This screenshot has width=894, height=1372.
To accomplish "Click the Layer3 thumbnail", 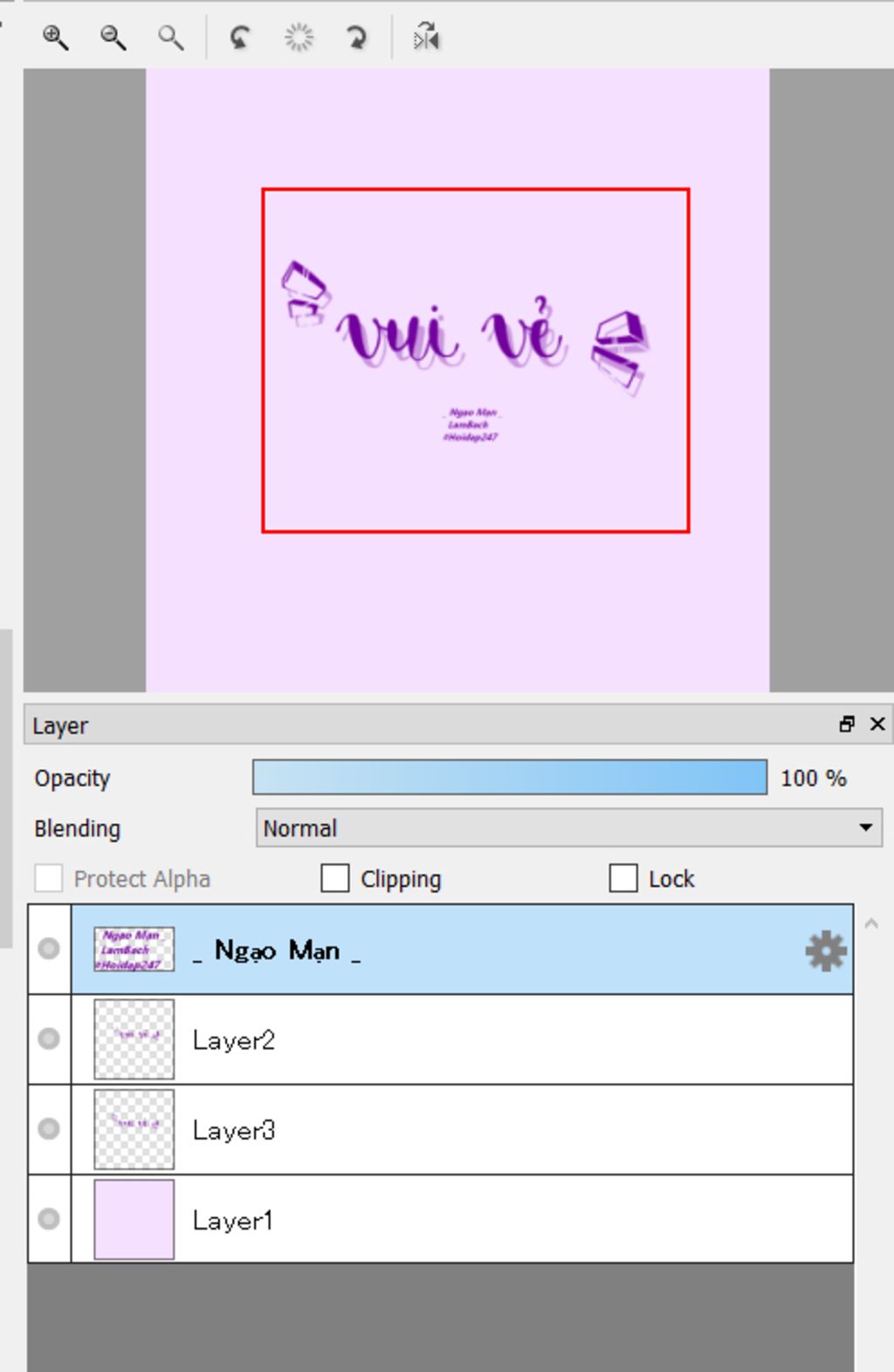I will (134, 1129).
